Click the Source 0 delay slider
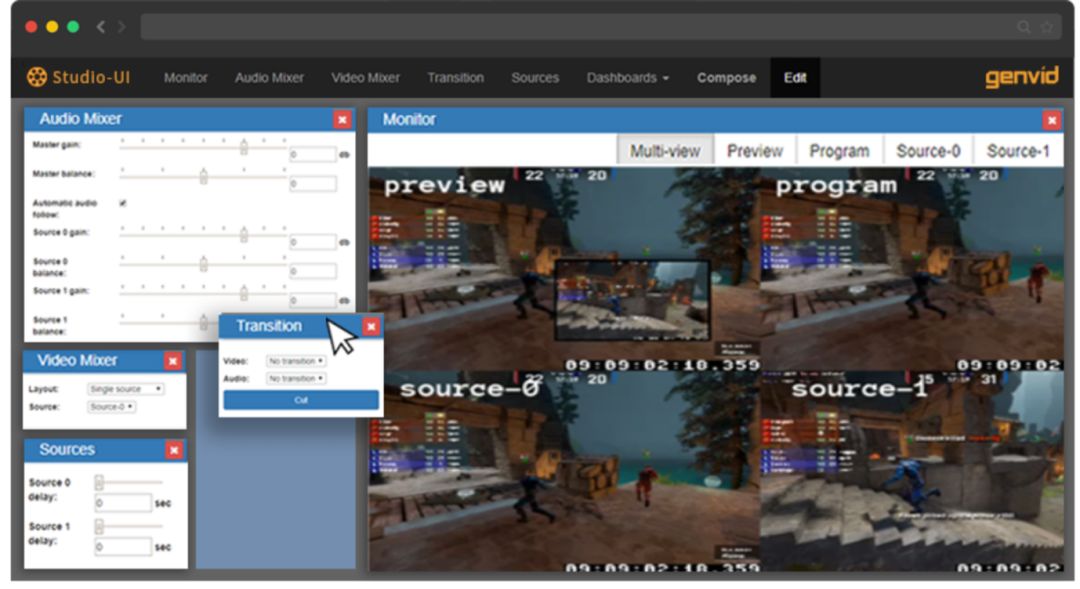 click(129, 482)
